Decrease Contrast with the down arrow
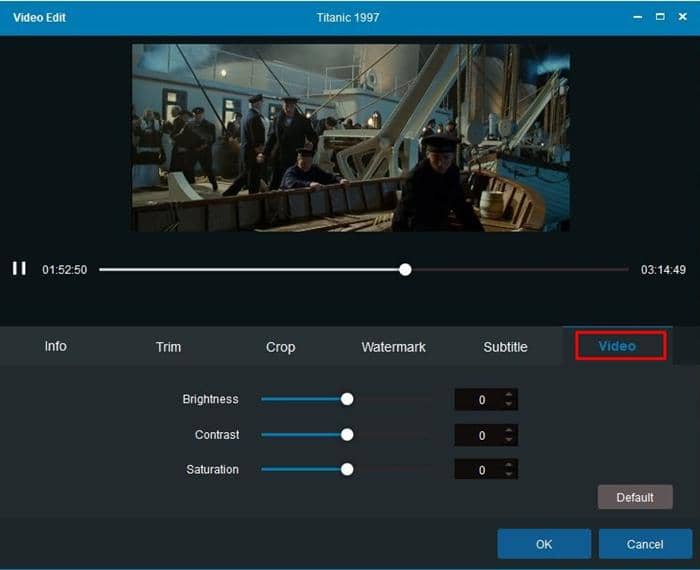The height and width of the screenshot is (570, 700). (508, 440)
